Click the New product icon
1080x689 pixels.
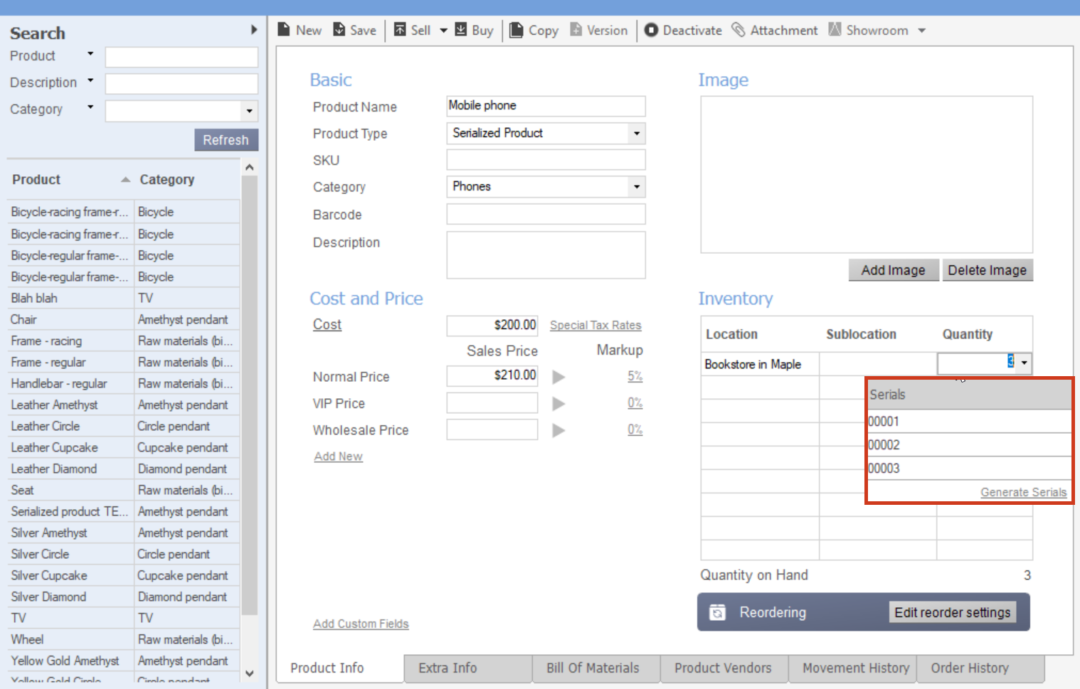coord(285,29)
